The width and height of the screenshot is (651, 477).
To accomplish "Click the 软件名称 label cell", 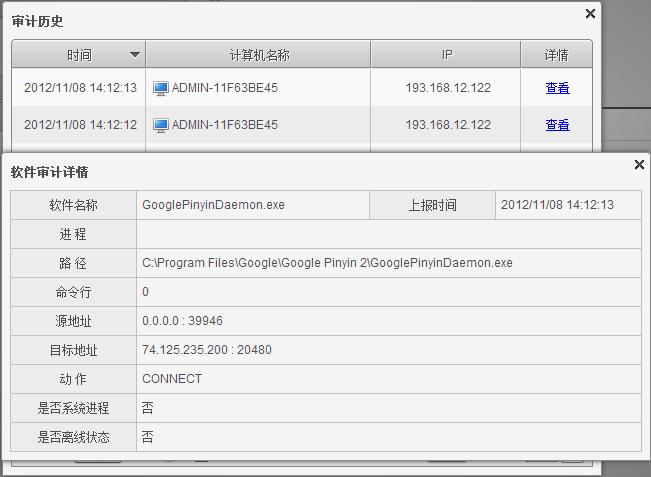I will coord(73,205).
